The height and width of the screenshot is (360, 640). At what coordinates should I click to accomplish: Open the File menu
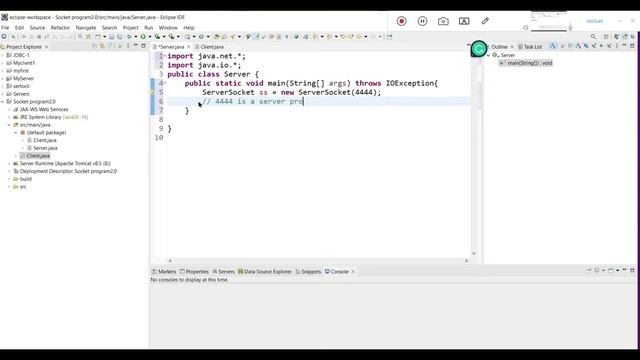pos(5,28)
